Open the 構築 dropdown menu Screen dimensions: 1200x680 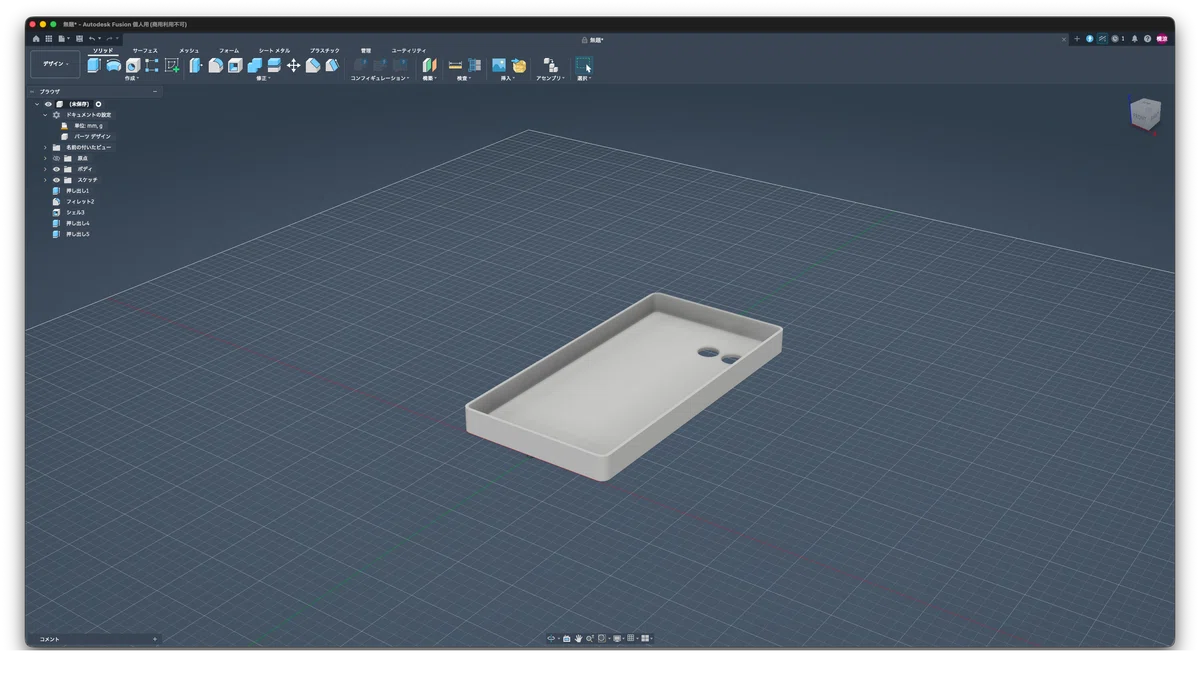429,78
